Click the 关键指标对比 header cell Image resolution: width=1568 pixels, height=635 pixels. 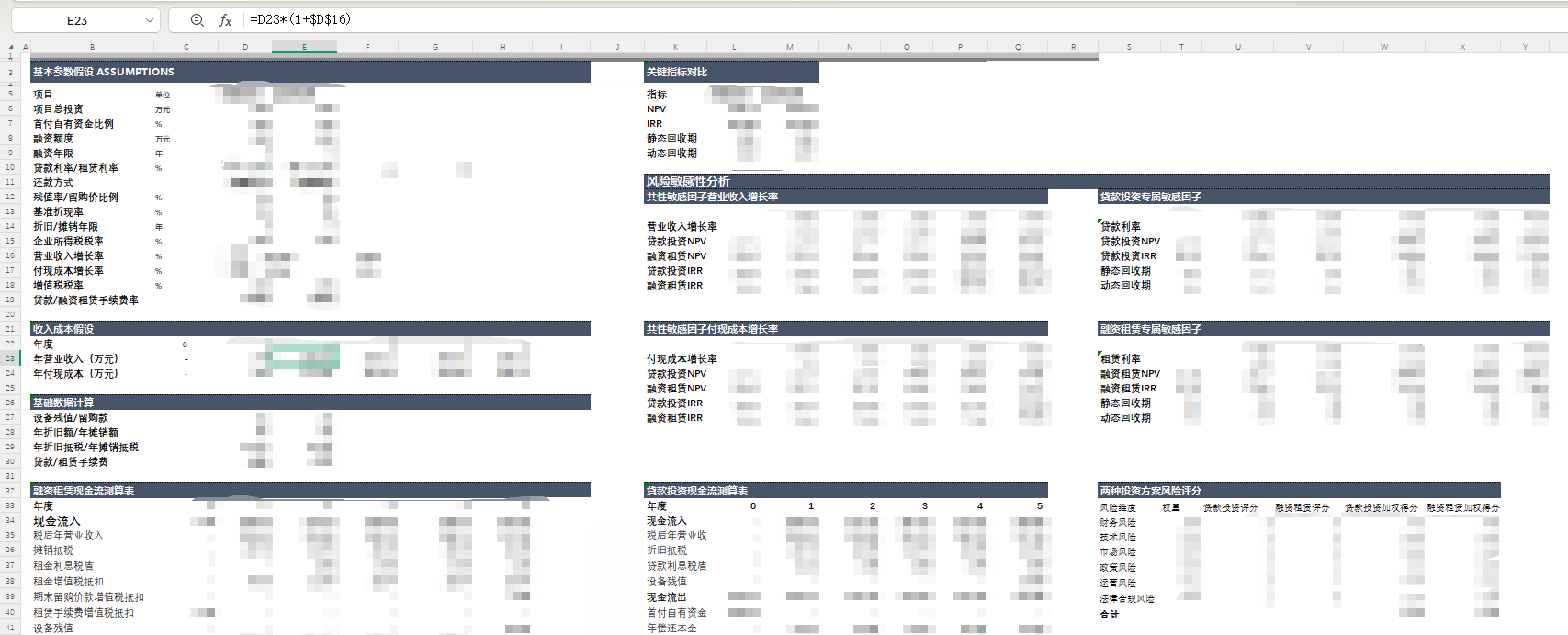coord(677,72)
